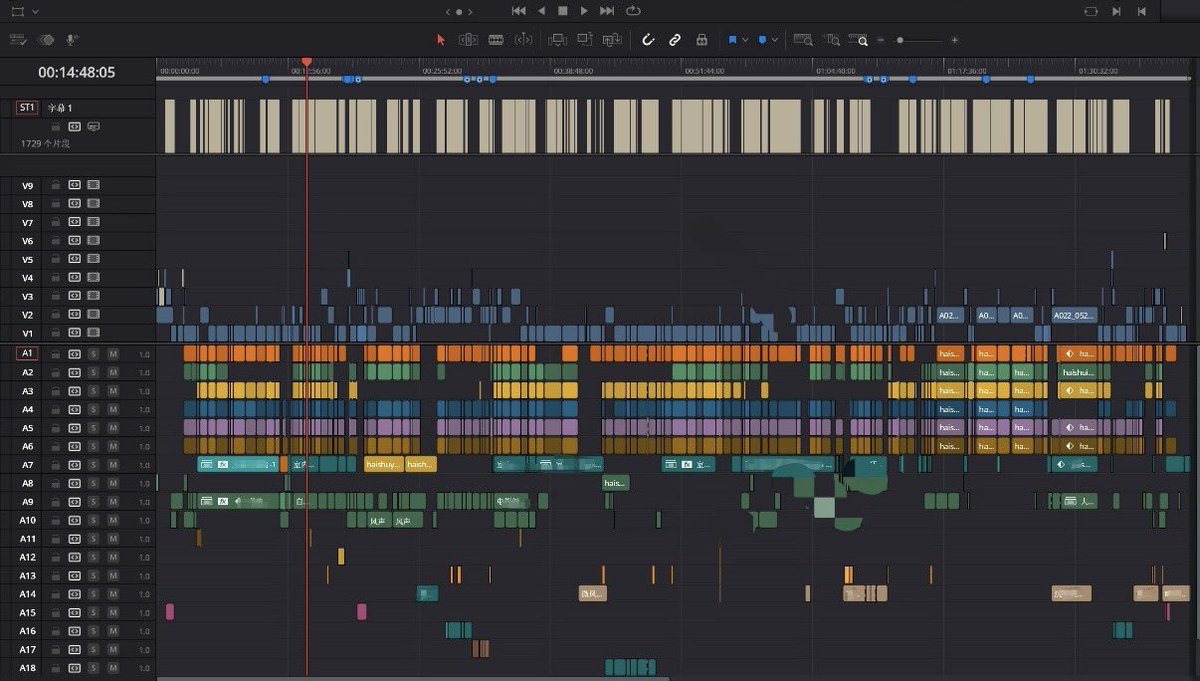
Task: Toggle auto track selector on A14
Action: [x=75, y=594]
